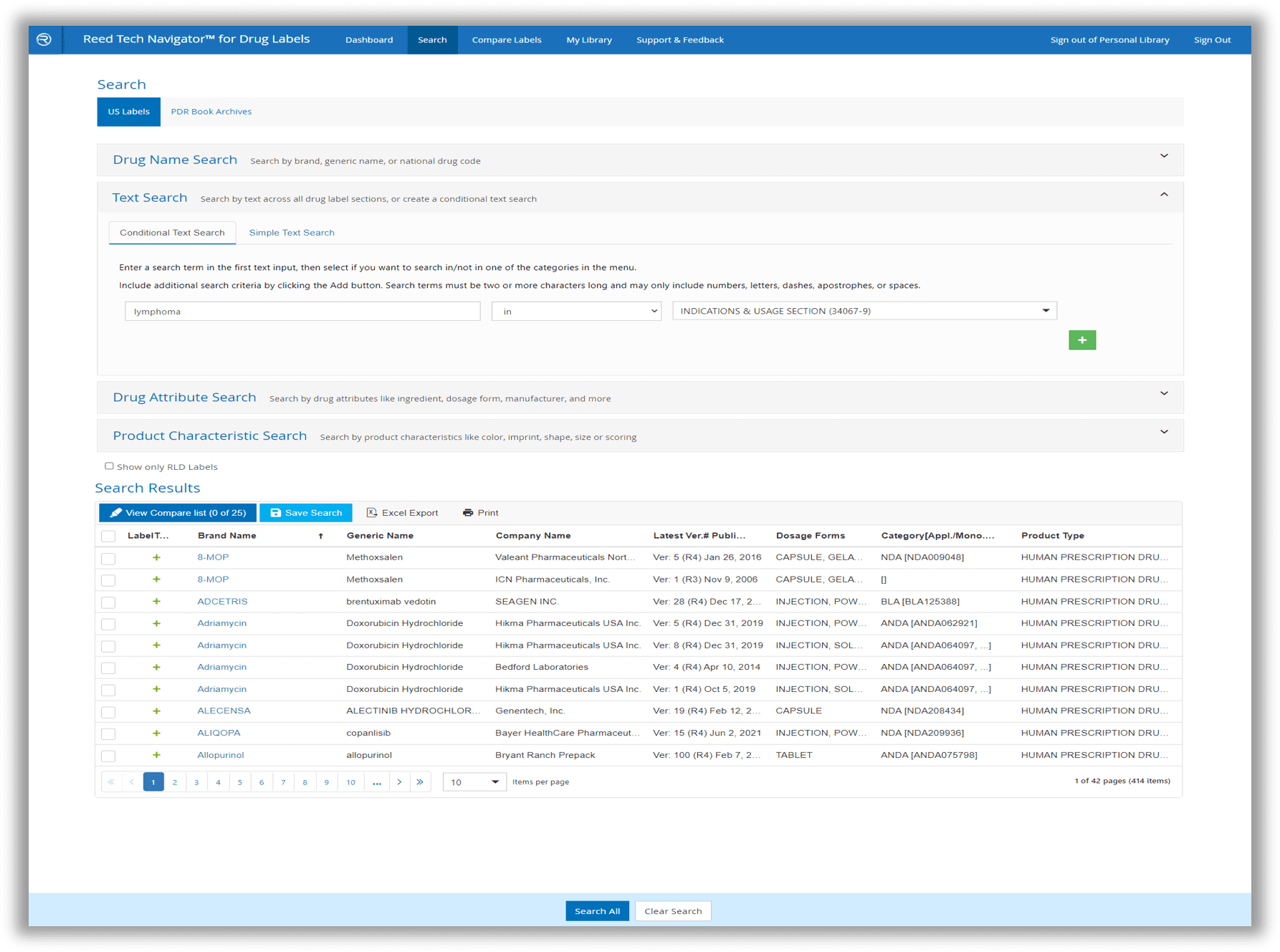Screen dimensions: 1280x952
Task: Sort by the Generic Name column header
Action: [380, 536]
